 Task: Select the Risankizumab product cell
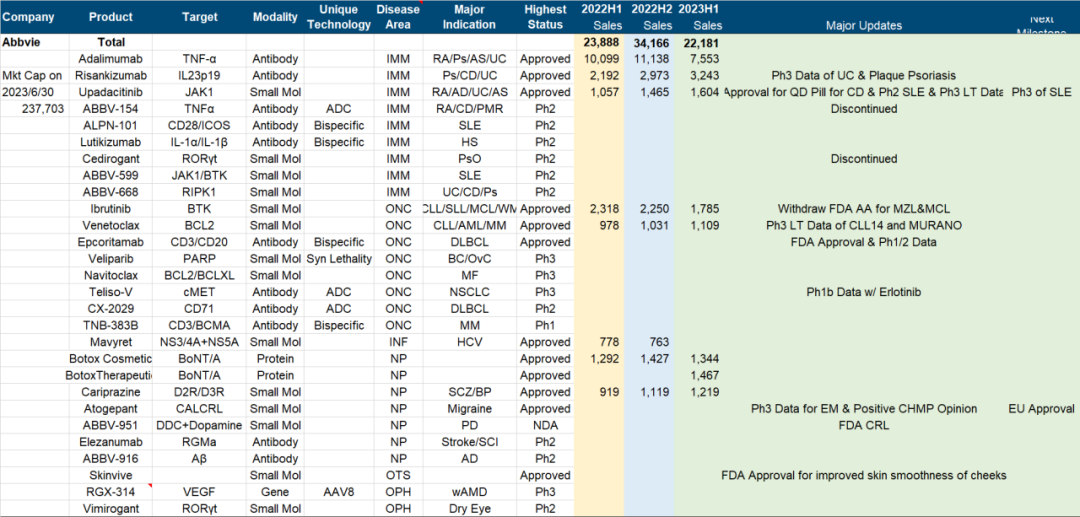(111, 75)
